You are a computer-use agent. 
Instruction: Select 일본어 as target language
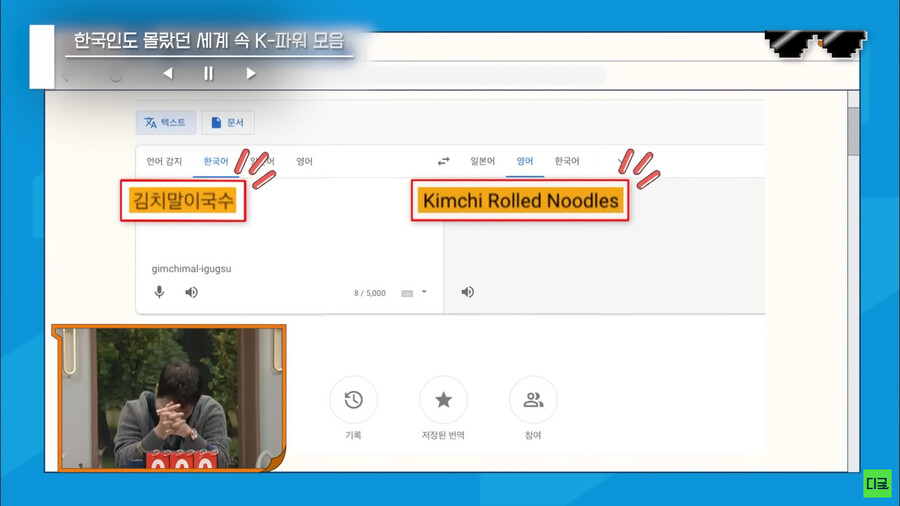pos(483,161)
